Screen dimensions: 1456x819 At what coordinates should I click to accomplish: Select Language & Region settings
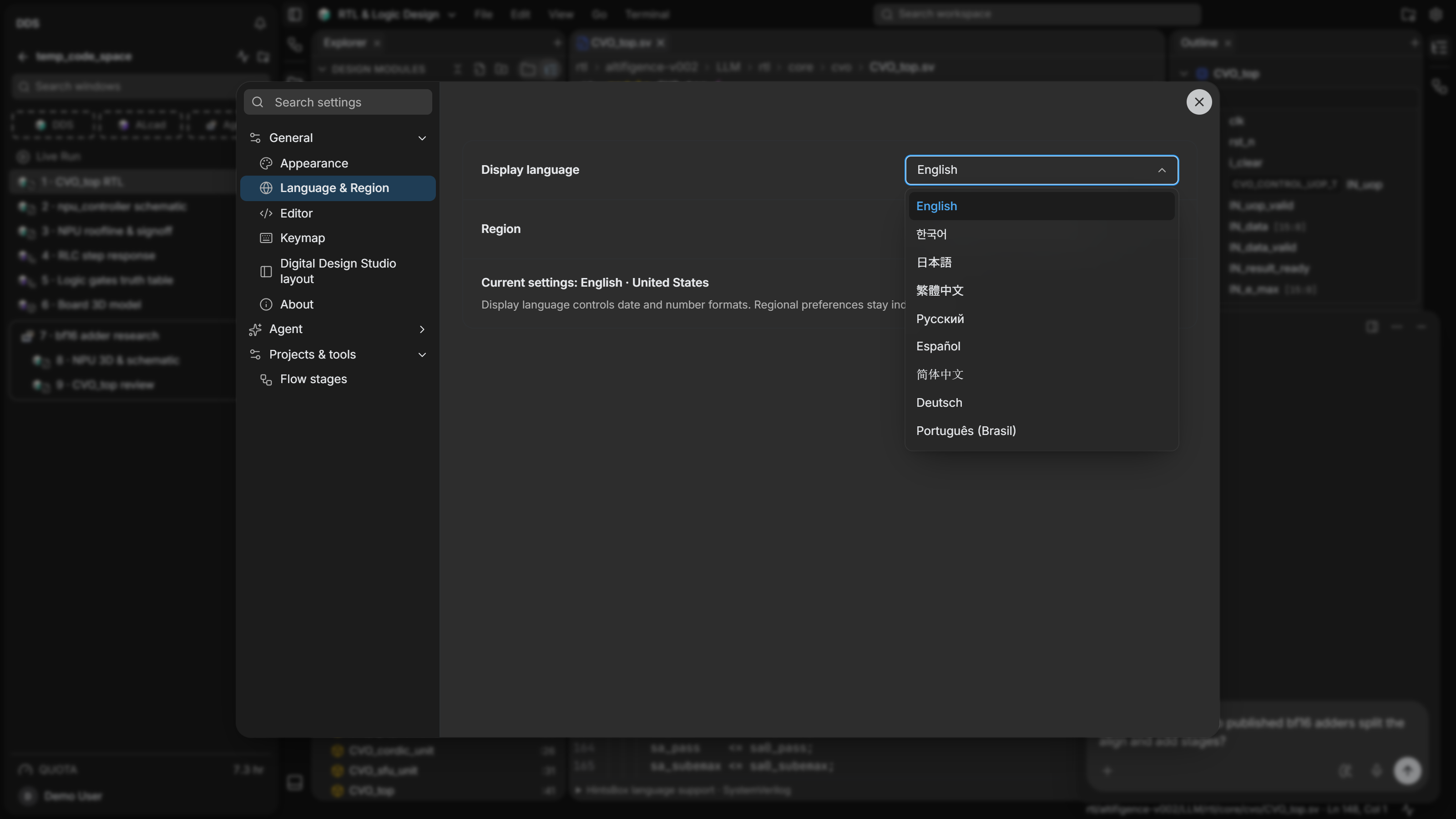[x=338, y=188]
